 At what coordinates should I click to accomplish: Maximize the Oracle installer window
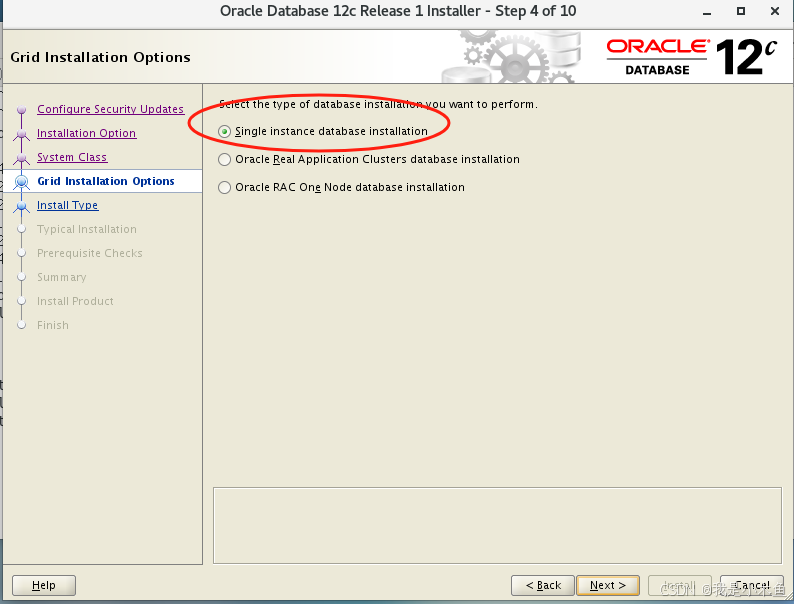[x=740, y=11]
